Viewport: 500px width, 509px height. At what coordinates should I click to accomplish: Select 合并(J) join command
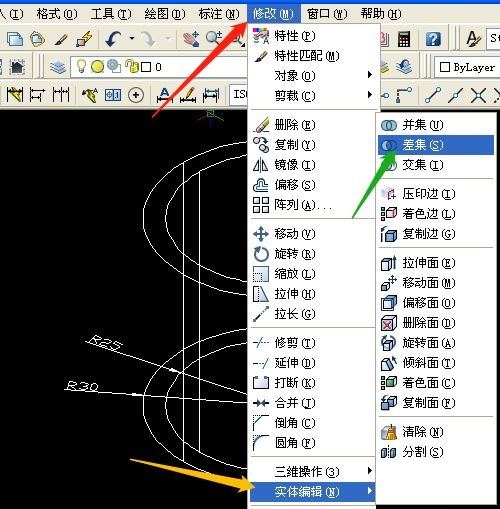314,403
